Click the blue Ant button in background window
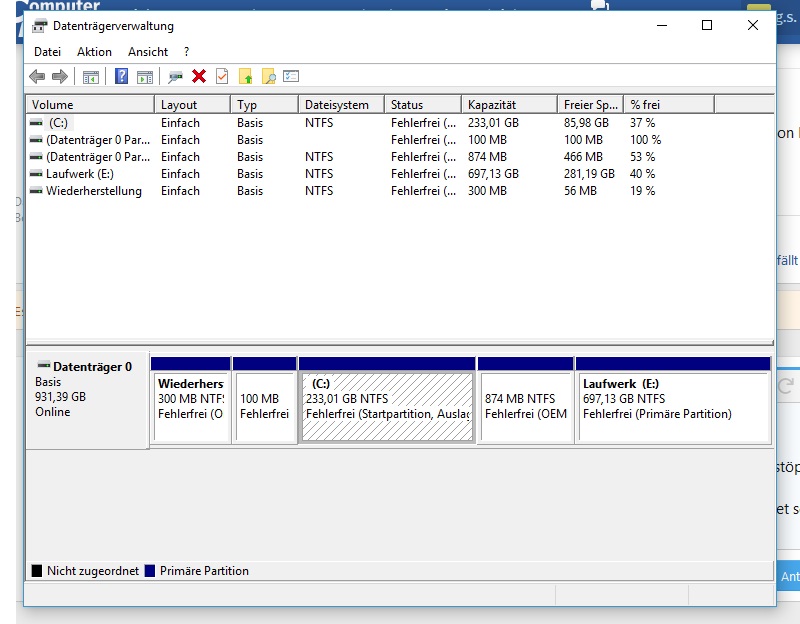Image resolution: width=800 pixels, height=624 pixels. (788, 576)
